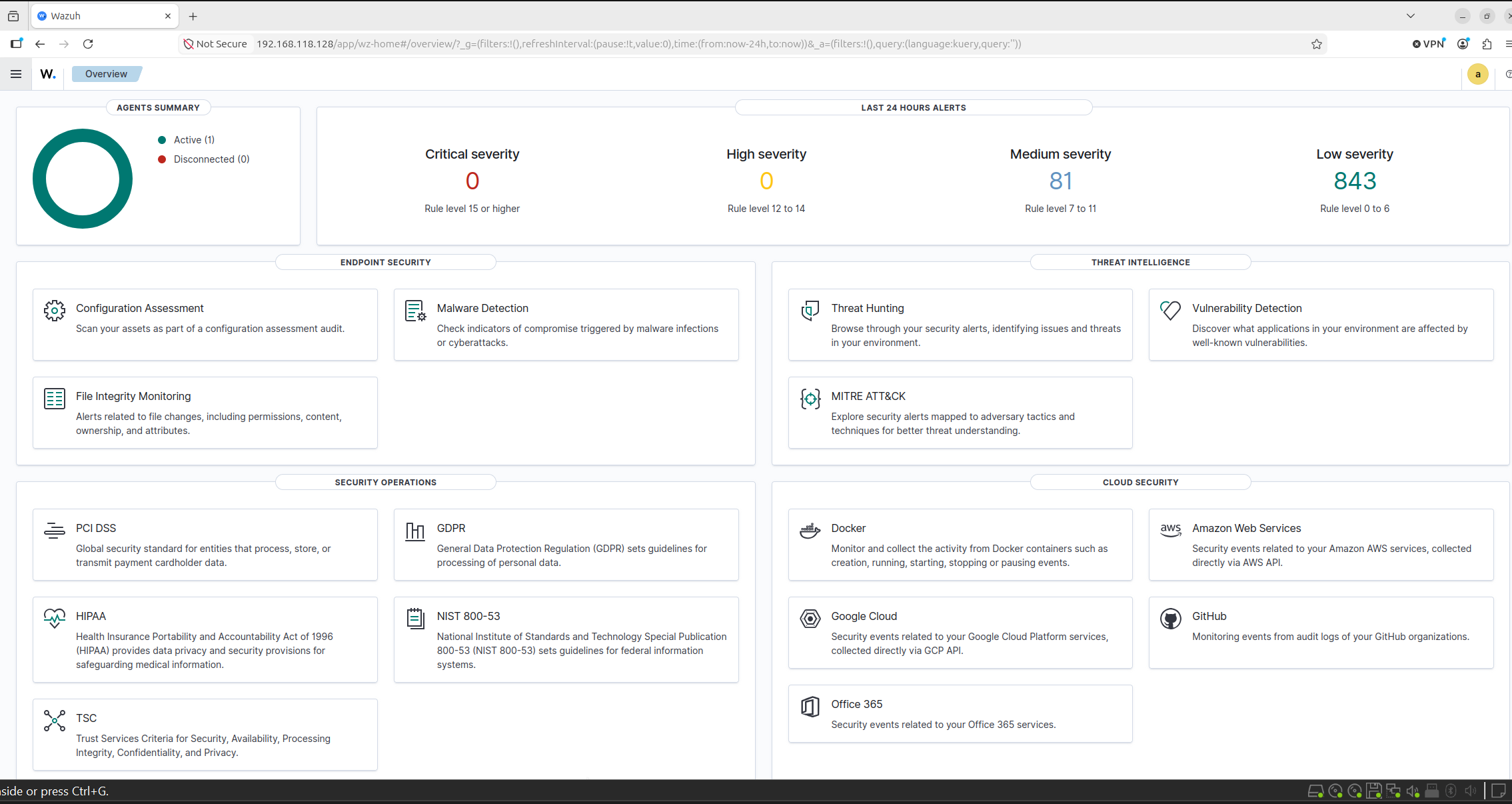Open the High severity alert count 0
The width and height of the screenshot is (1512, 804).
[766, 181]
